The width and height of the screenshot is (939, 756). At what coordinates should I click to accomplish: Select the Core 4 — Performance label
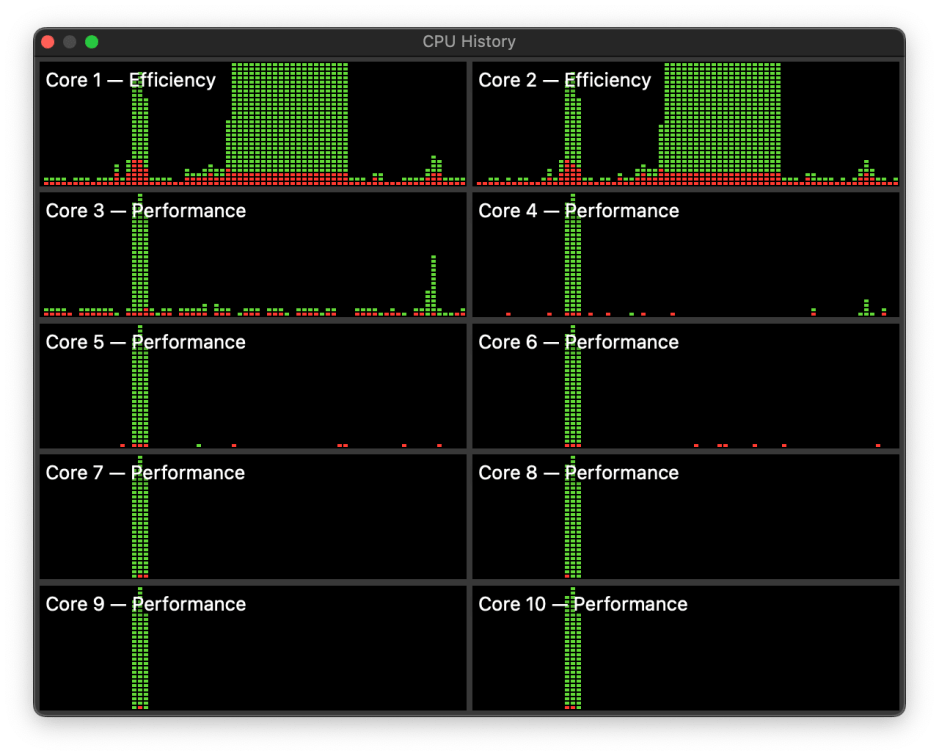578,211
